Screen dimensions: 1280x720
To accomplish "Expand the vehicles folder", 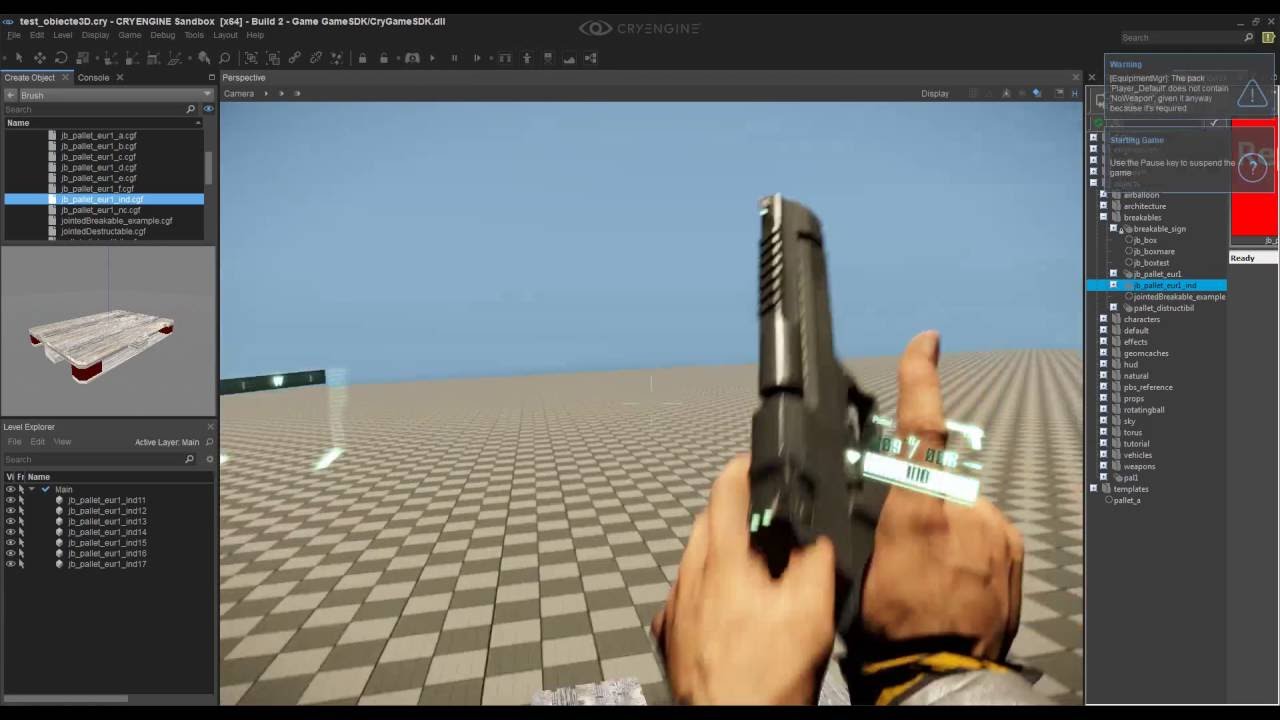I will coord(1104,455).
